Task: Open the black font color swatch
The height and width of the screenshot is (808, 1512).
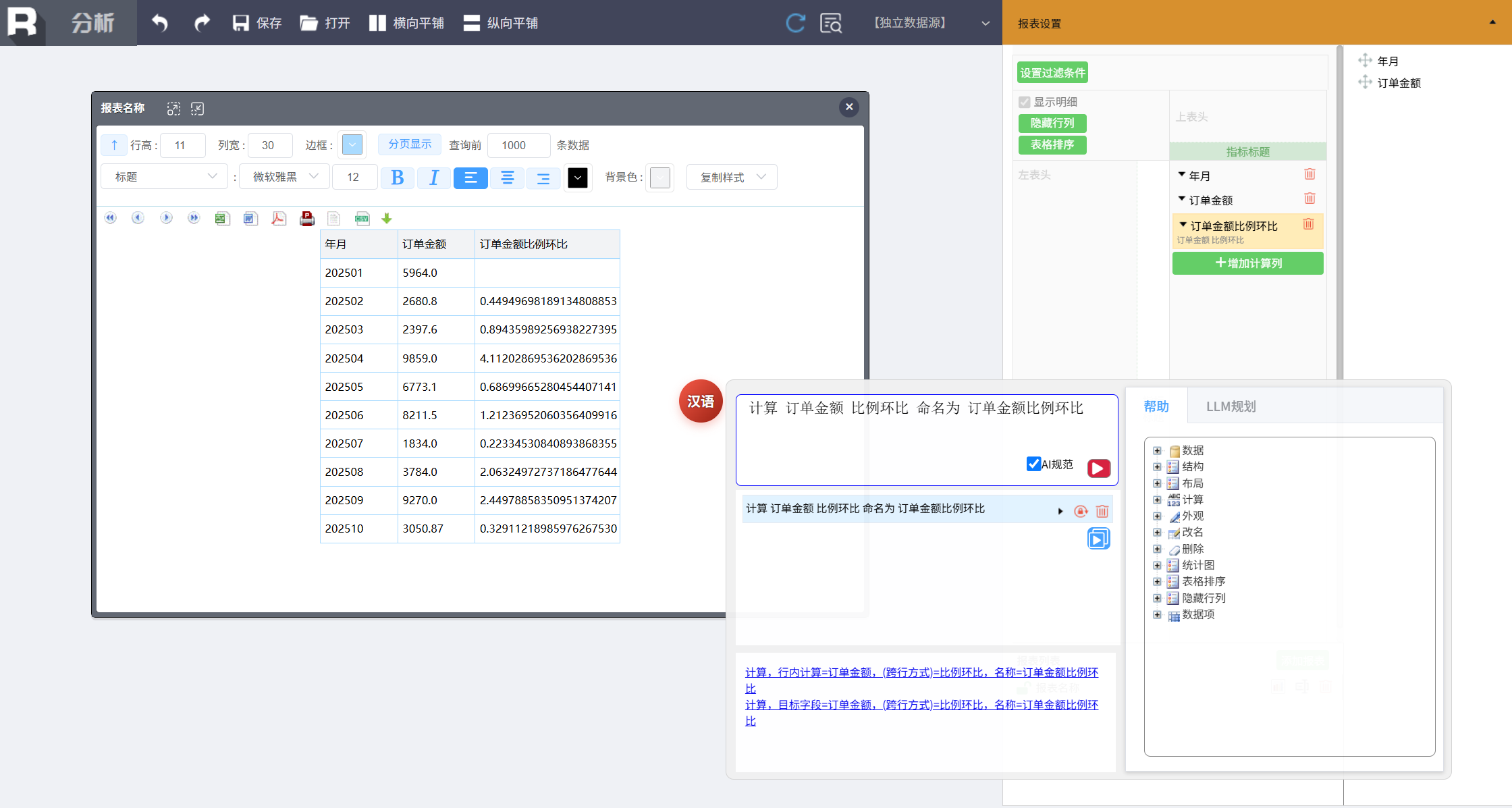Action: point(578,178)
